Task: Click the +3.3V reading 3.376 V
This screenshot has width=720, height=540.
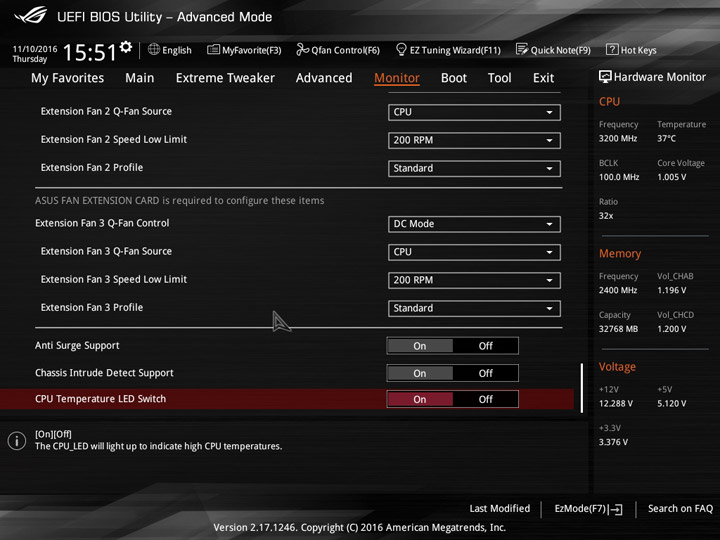Action: tap(613, 442)
